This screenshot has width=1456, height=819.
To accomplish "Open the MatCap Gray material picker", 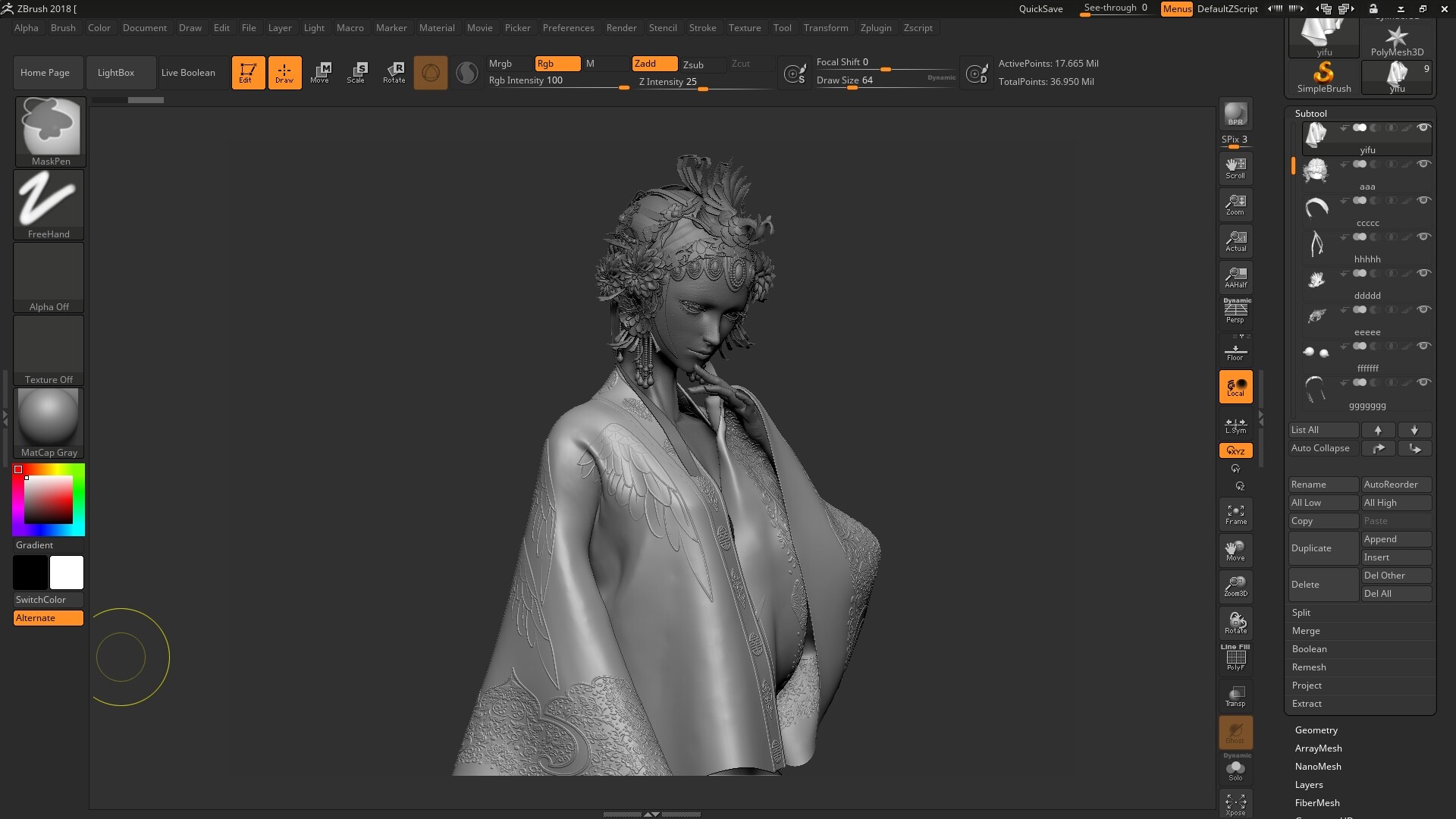I will tap(49, 422).
